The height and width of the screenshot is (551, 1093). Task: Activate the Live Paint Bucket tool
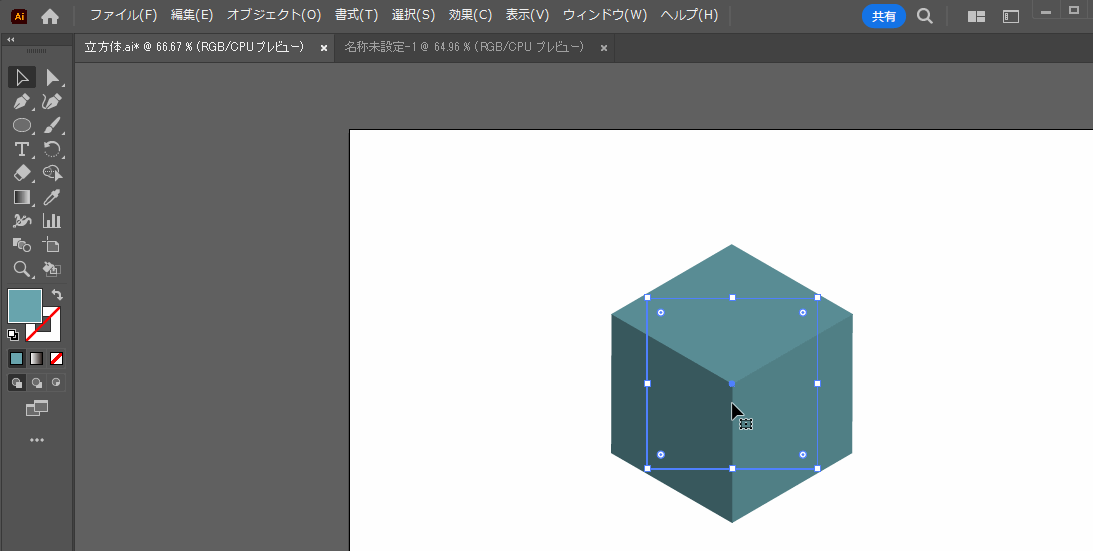(x=52, y=269)
